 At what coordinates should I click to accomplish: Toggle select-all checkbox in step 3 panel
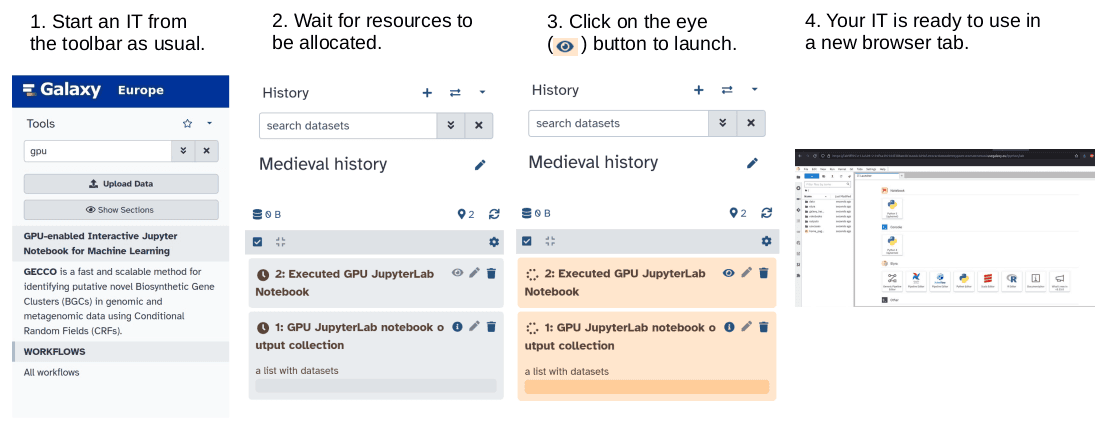click(x=528, y=241)
